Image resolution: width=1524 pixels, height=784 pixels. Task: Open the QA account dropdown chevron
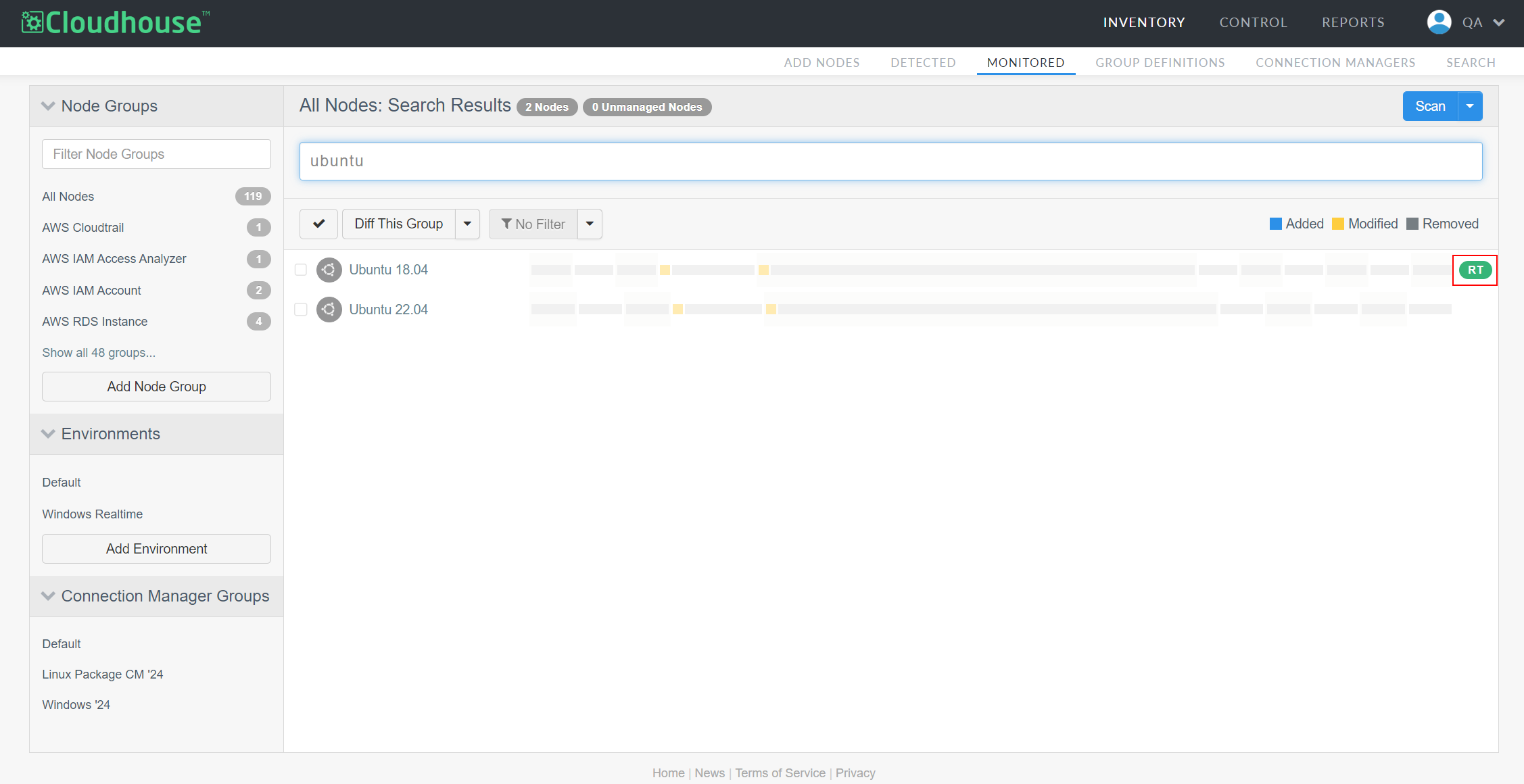(x=1499, y=22)
